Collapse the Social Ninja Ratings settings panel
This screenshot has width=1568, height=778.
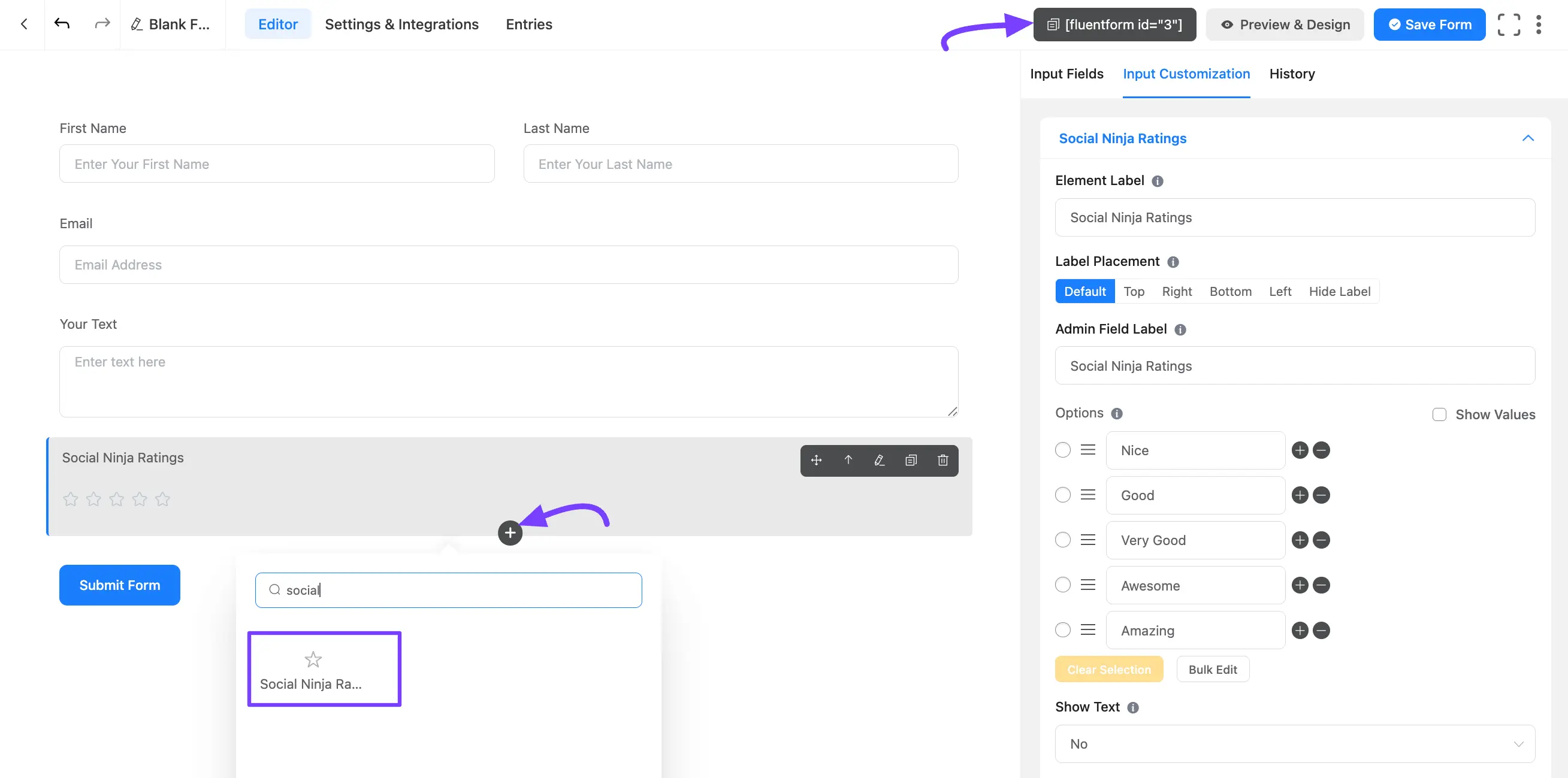(1528, 138)
